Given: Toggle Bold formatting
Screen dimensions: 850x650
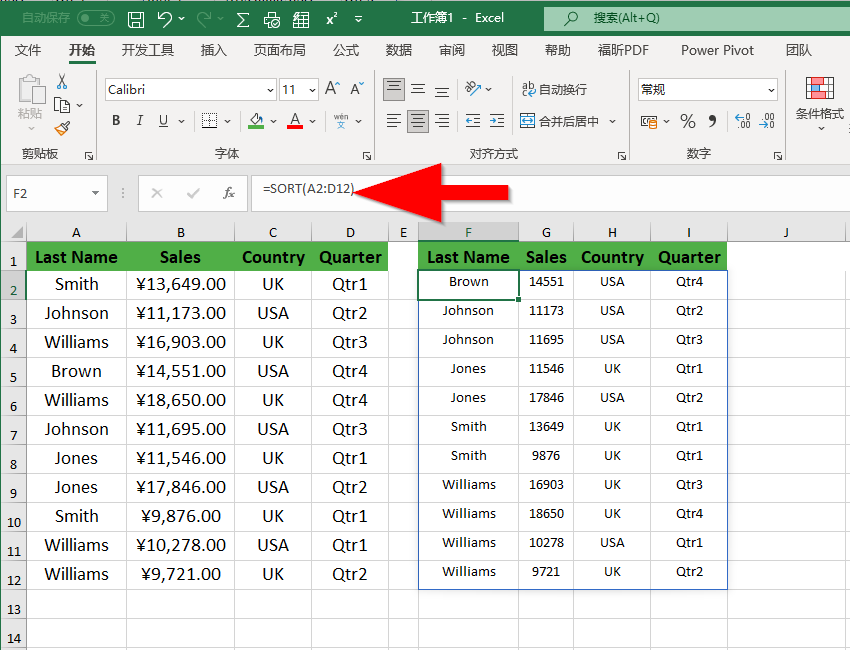Looking at the screenshot, I should [116, 121].
